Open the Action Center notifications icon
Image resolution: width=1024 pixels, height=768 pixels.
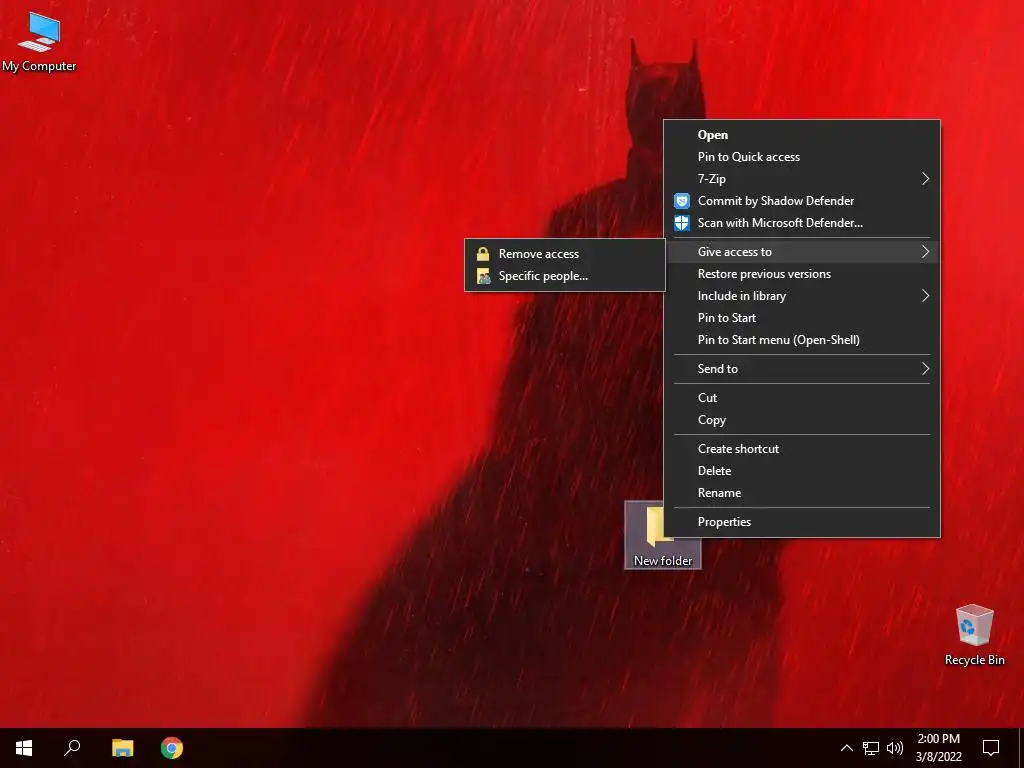[991, 748]
